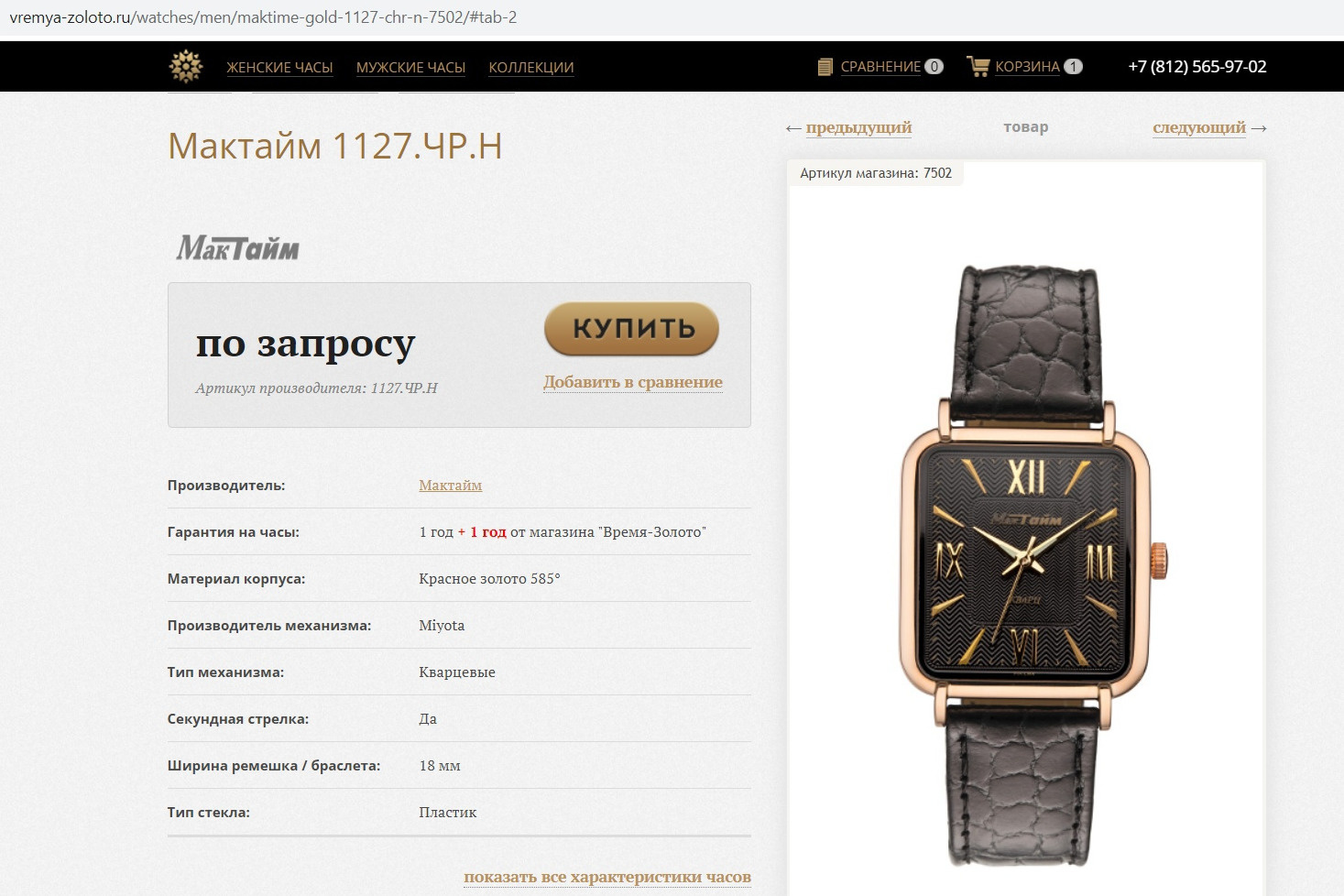Open the СРАВНЕНИЕ comparison page
The height and width of the screenshot is (896, 1344).
coord(880,67)
